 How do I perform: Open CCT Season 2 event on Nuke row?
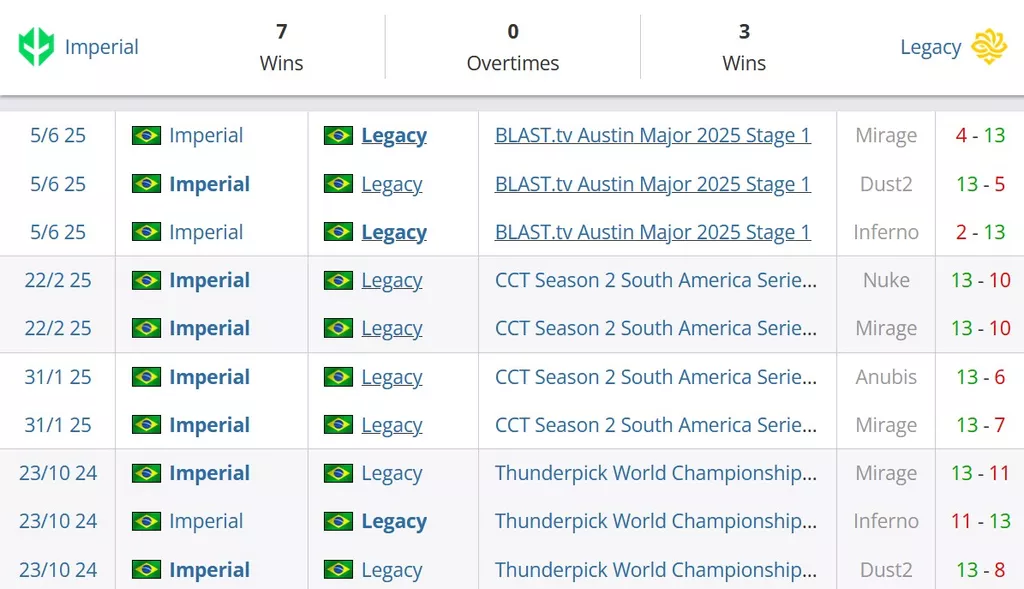click(656, 280)
